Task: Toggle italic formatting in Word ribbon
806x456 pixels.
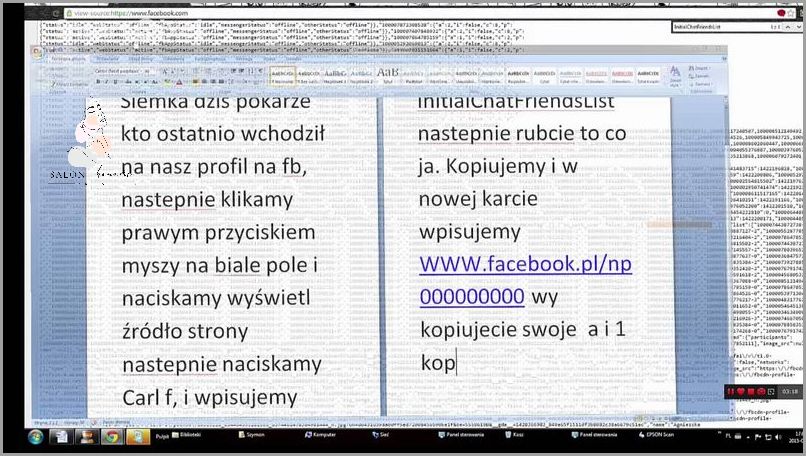Action: click(106, 82)
